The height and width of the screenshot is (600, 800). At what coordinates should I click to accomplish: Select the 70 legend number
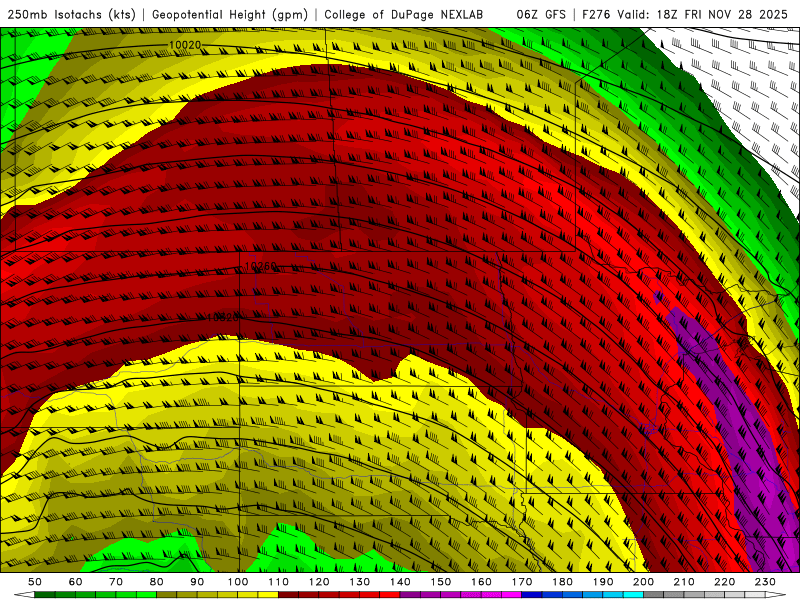pyautogui.click(x=116, y=582)
